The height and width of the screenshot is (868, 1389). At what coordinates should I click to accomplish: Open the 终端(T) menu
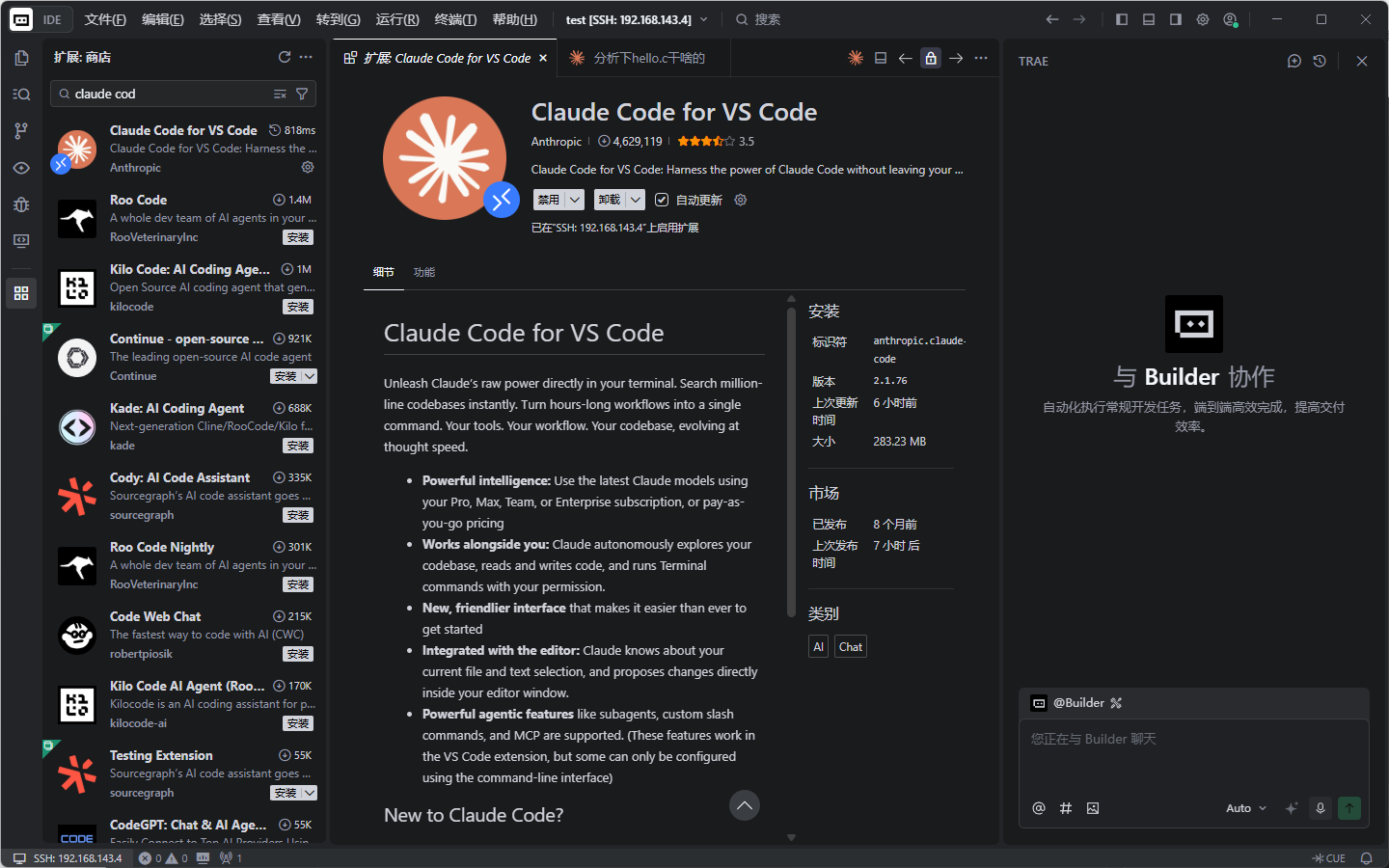click(x=455, y=19)
